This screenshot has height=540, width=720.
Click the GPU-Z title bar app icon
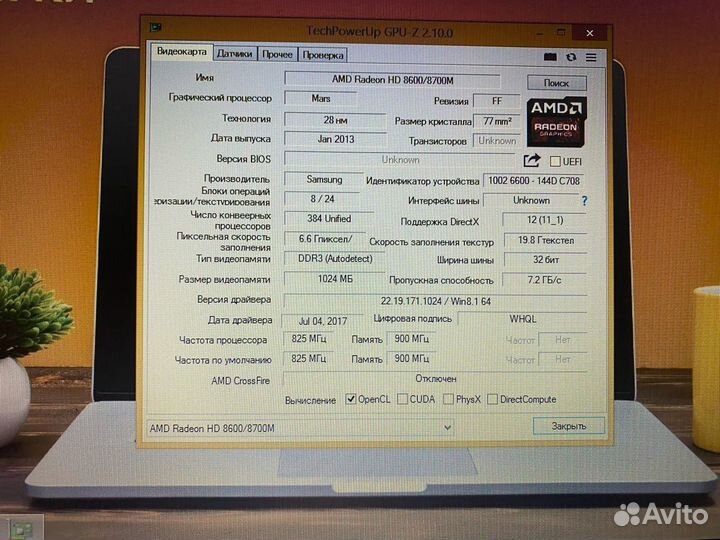point(156,28)
